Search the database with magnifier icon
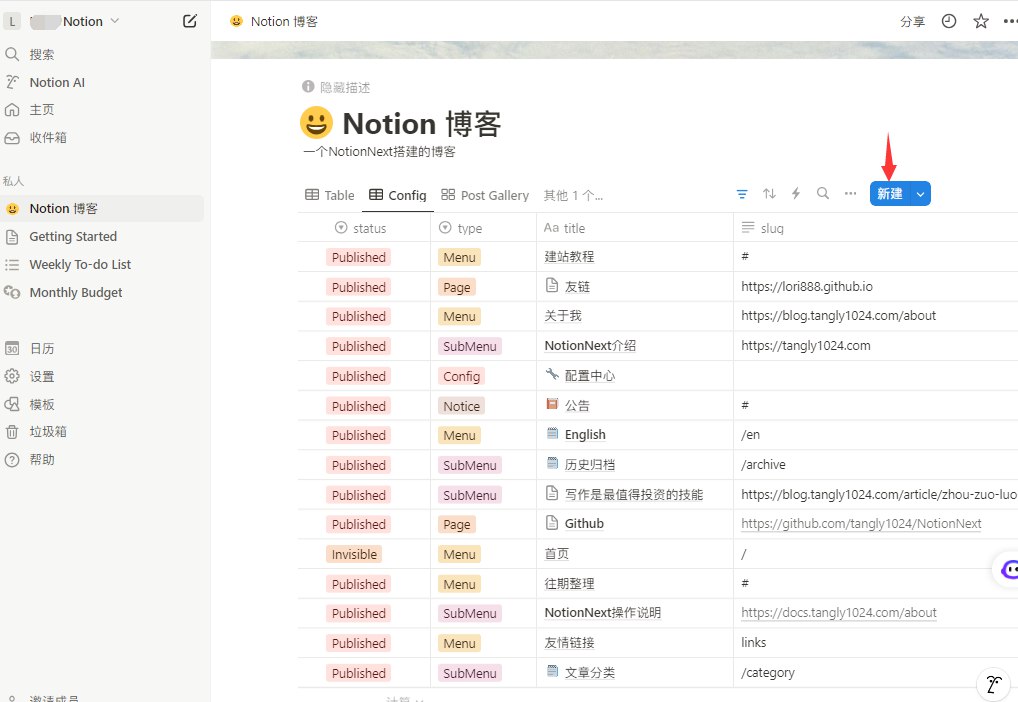This screenshot has width=1018, height=702. pyautogui.click(x=823, y=194)
